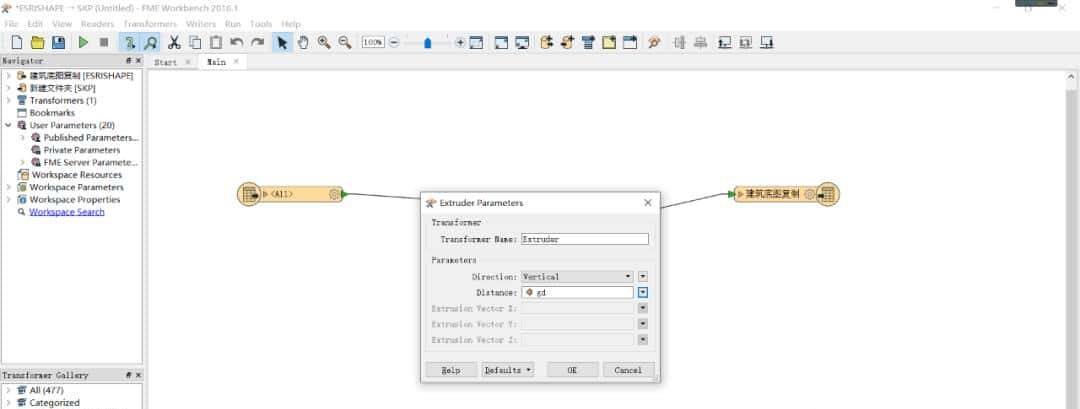Click Help in Extruder Parameters dialog
Screen dimensions: 1080x409
click(451, 370)
